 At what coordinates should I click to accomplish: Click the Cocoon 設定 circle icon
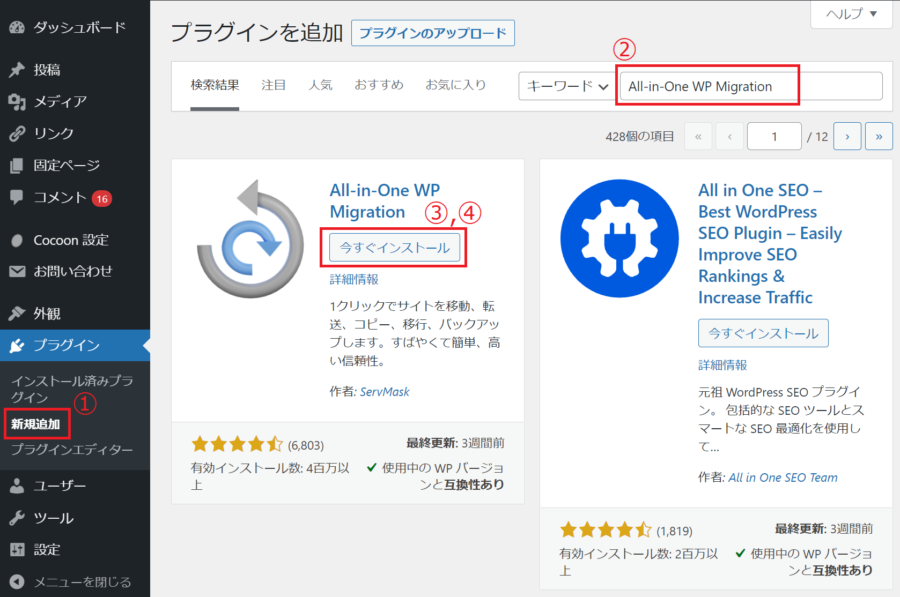(x=17, y=240)
